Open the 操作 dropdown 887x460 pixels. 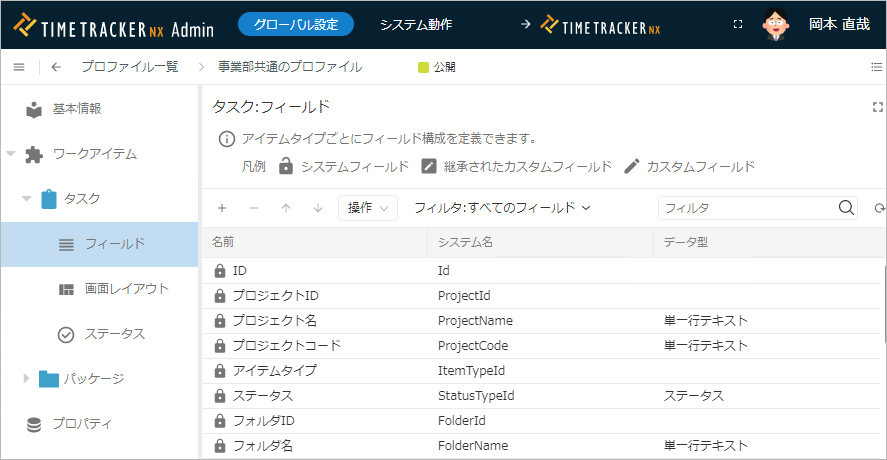click(367, 208)
